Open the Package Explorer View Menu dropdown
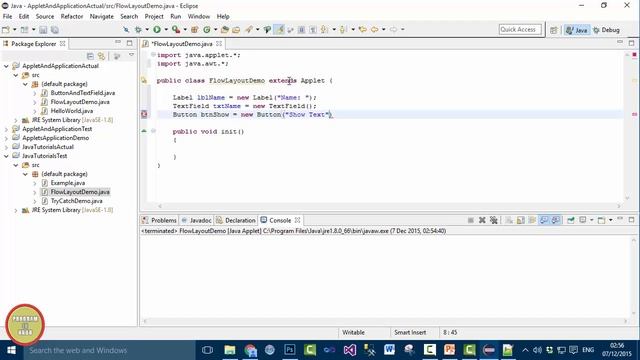This screenshot has width=640, height=360. point(131,55)
